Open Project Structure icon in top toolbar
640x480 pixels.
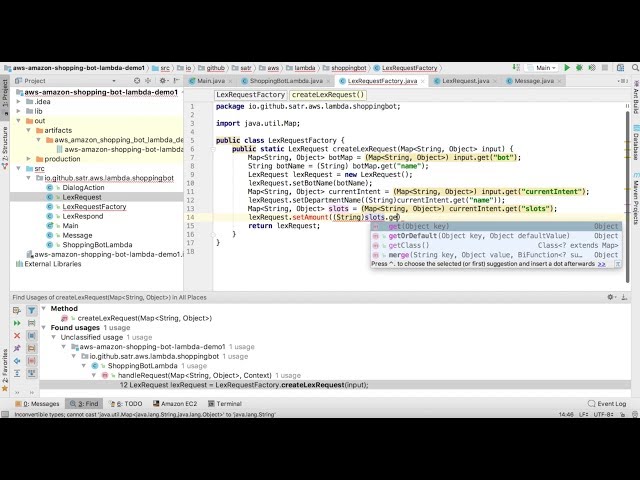pyautogui.click(x=620, y=68)
